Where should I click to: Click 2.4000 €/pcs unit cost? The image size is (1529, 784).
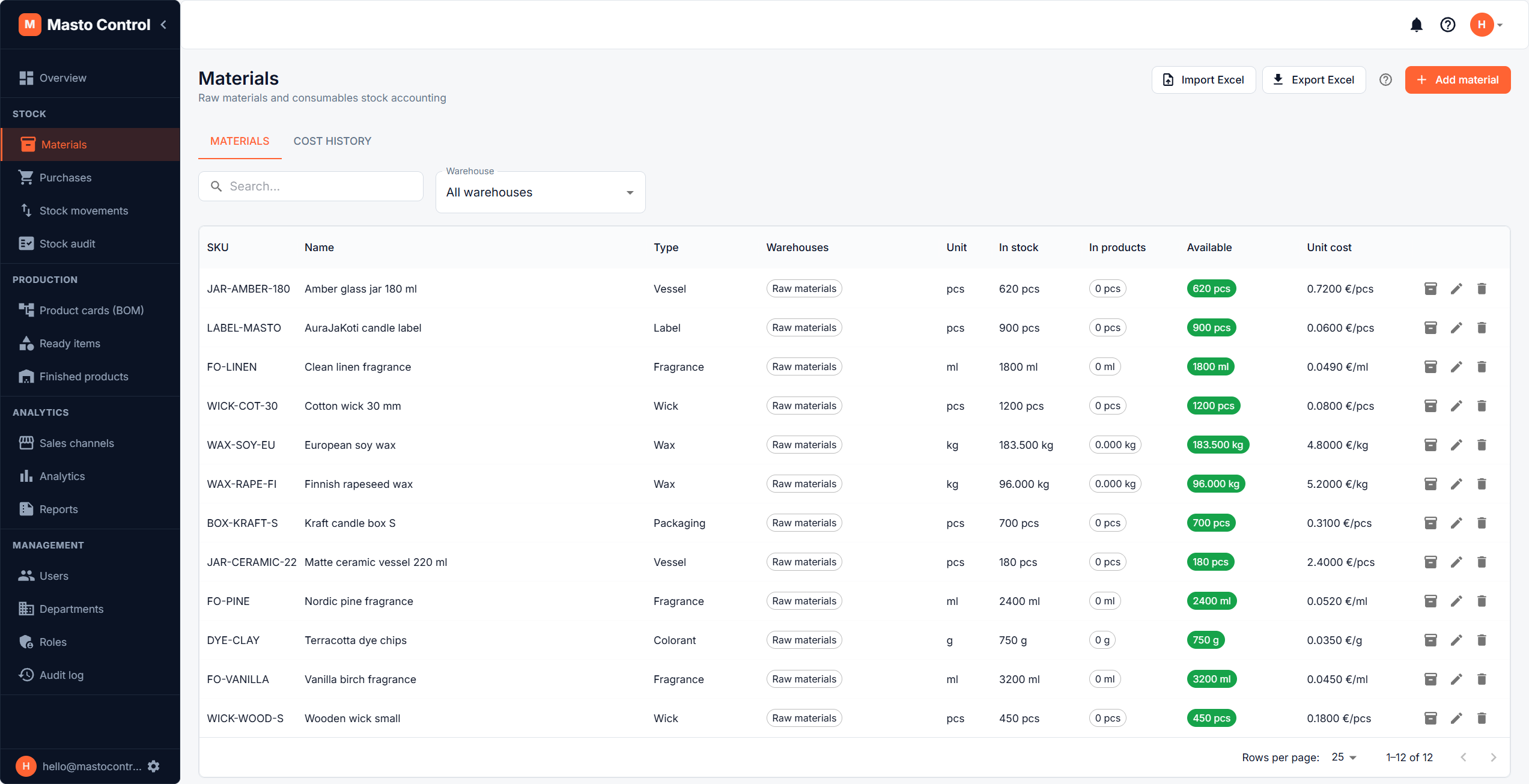[1340, 562]
